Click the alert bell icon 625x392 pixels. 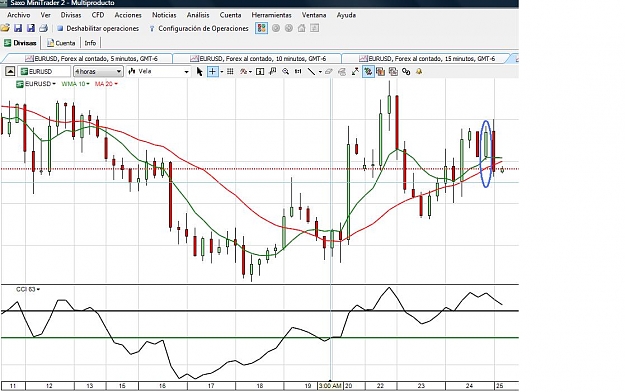pos(419,71)
